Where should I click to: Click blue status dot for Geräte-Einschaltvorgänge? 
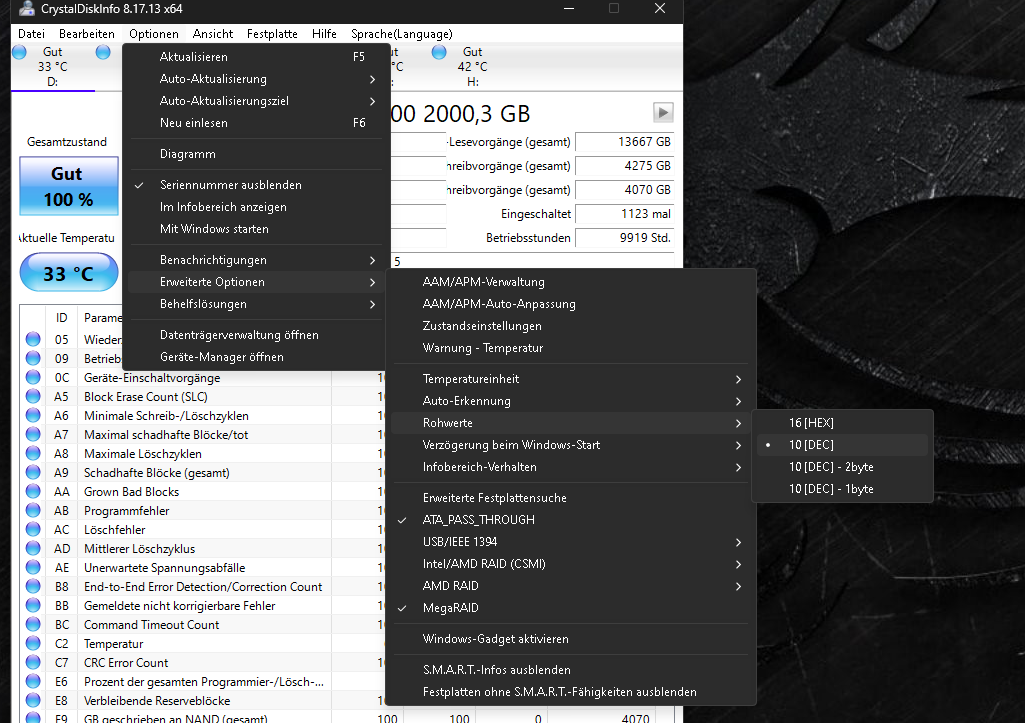(33, 377)
